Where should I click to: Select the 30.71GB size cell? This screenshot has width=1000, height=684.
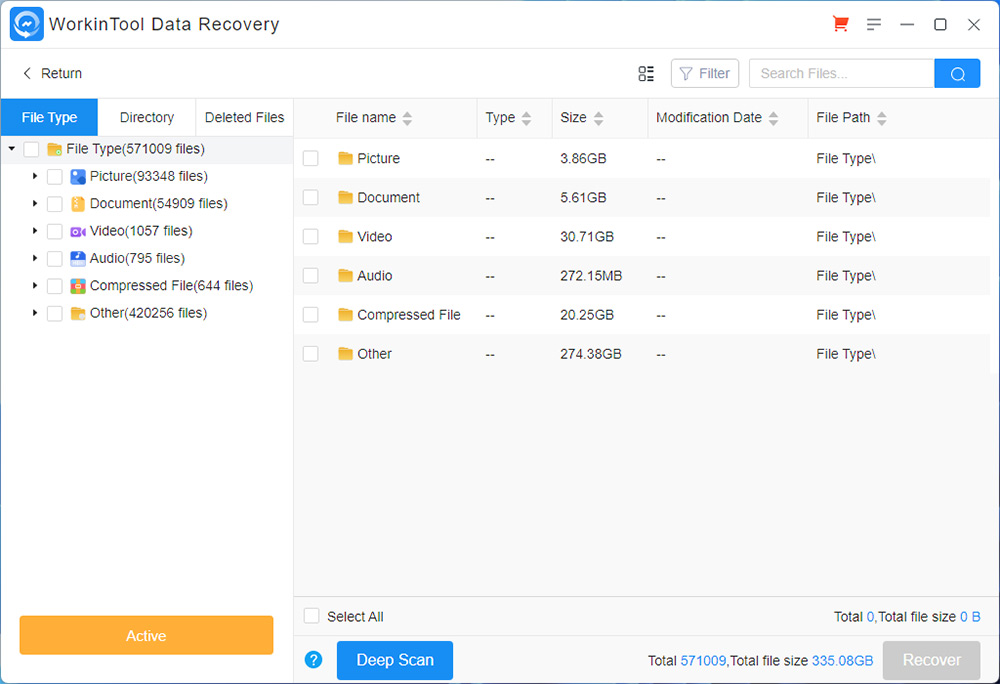[587, 236]
